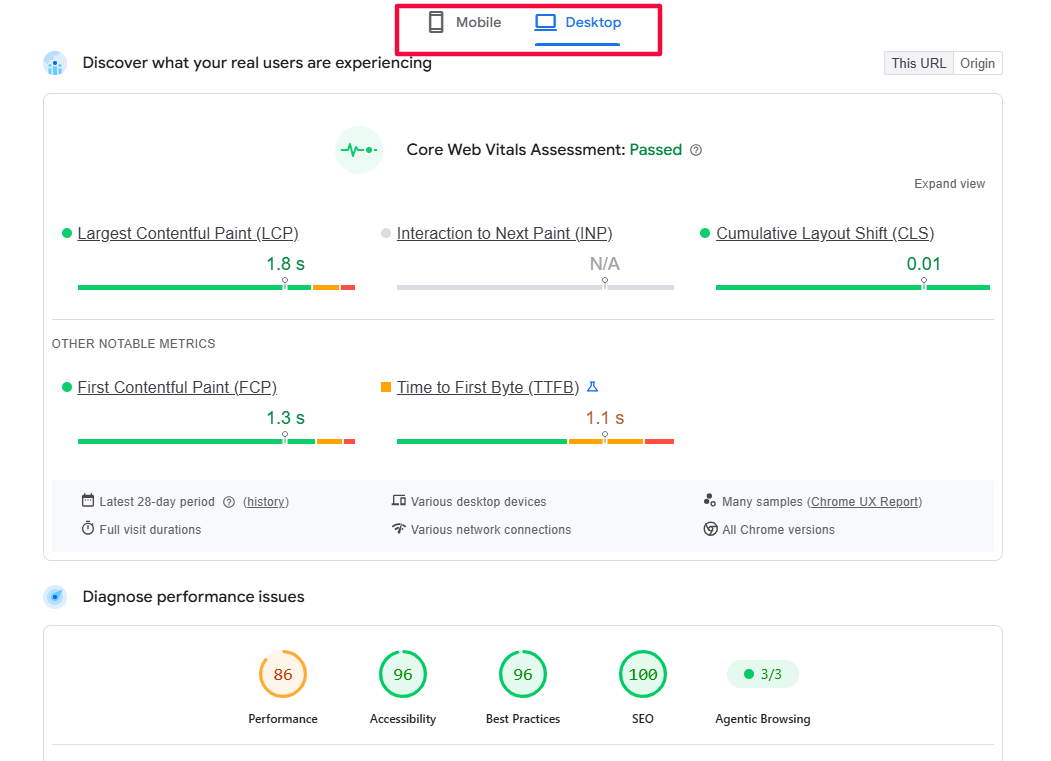The height and width of the screenshot is (761, 1051).
Task: Click the TTFB distribution bar
Action: [535, 441]
